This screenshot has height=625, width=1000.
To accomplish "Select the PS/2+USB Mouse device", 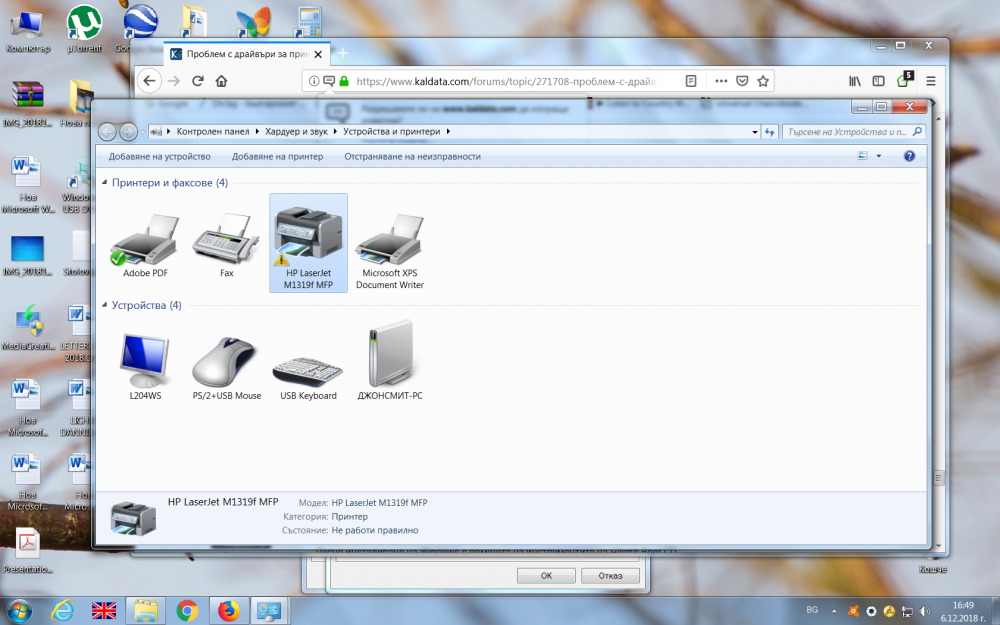I will (226, 367).
